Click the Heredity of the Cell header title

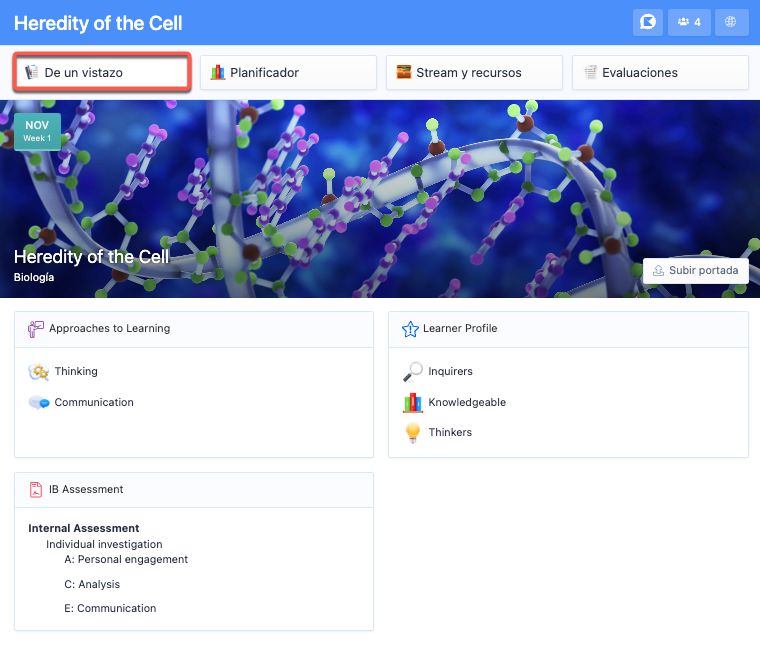(98, 23)
